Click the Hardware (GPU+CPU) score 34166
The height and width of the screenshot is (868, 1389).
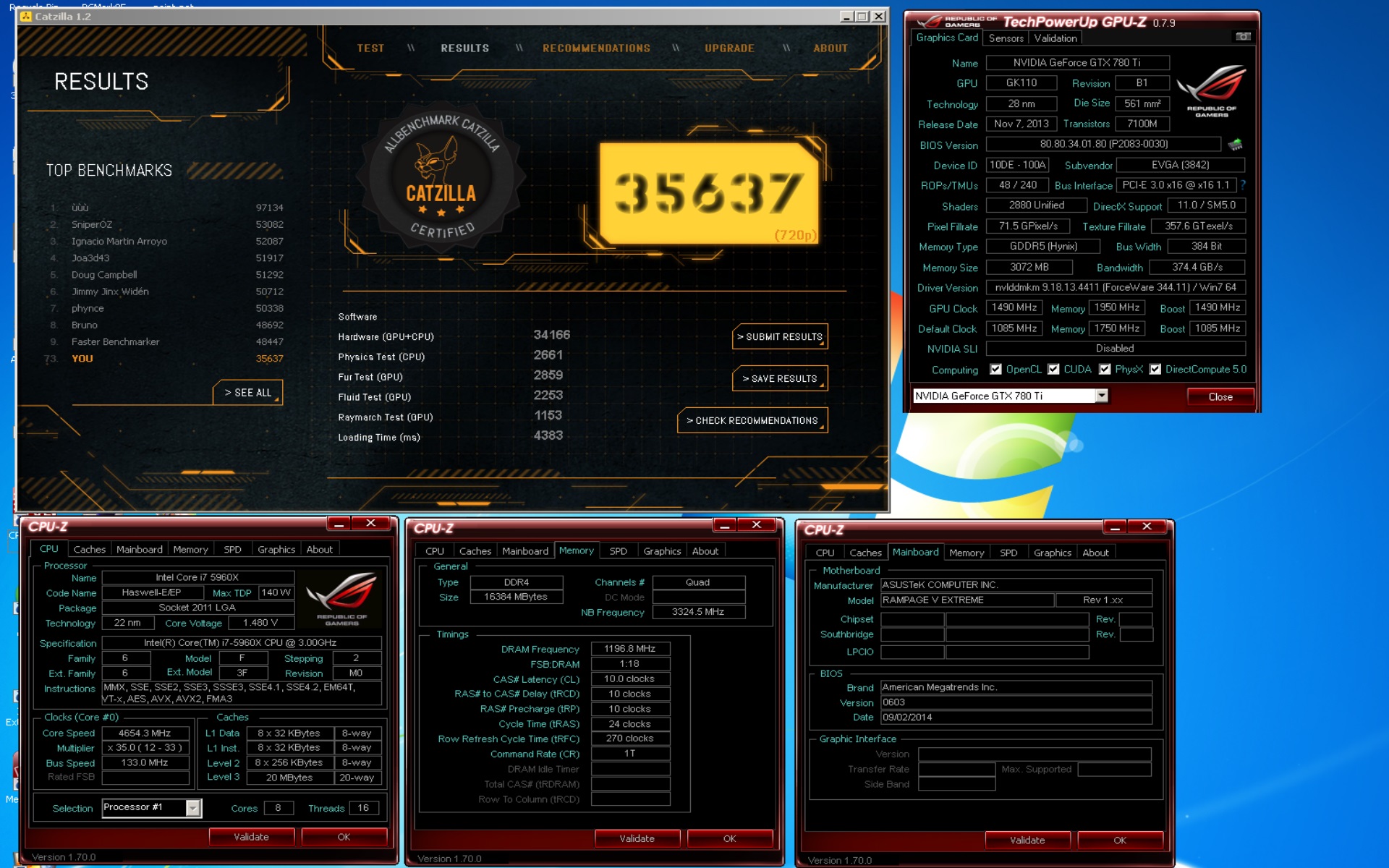pos(551,335)
